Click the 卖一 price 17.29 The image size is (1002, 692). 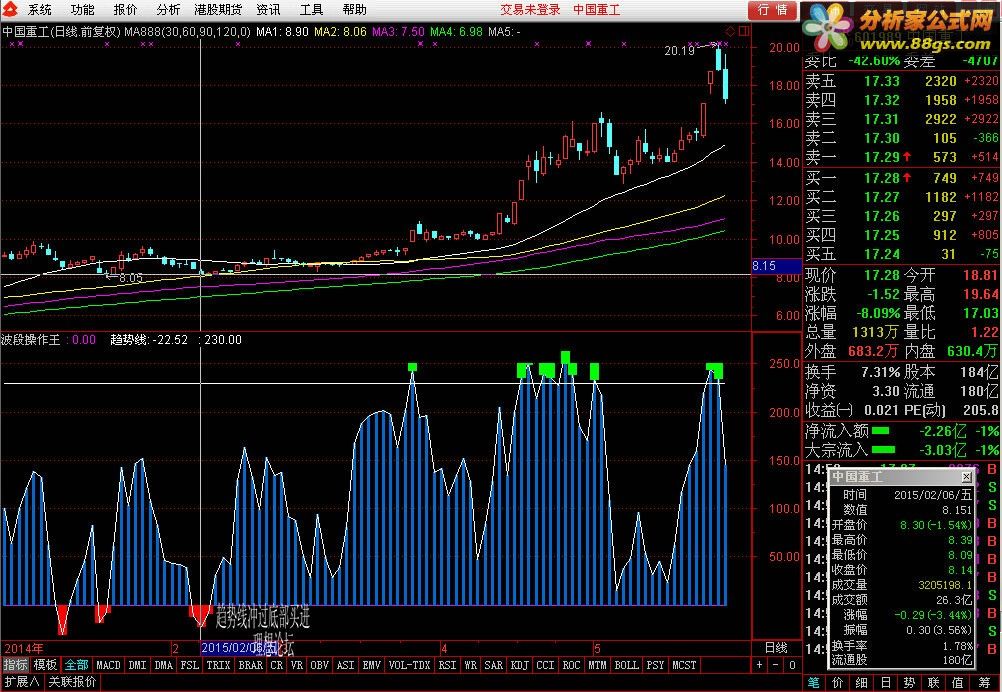click(x=881, y=157)
